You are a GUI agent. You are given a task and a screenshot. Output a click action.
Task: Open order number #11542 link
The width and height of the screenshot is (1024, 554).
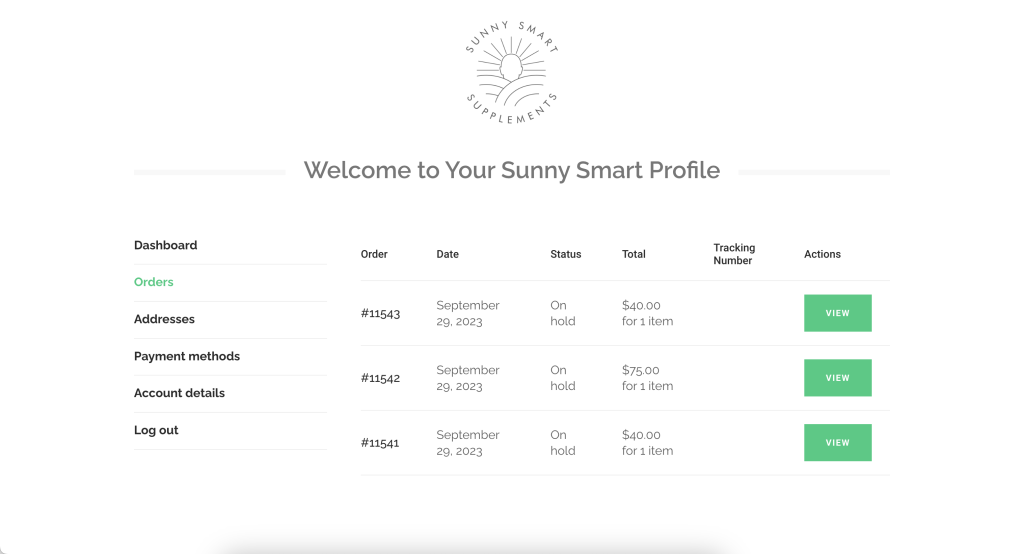pos(380,378)
